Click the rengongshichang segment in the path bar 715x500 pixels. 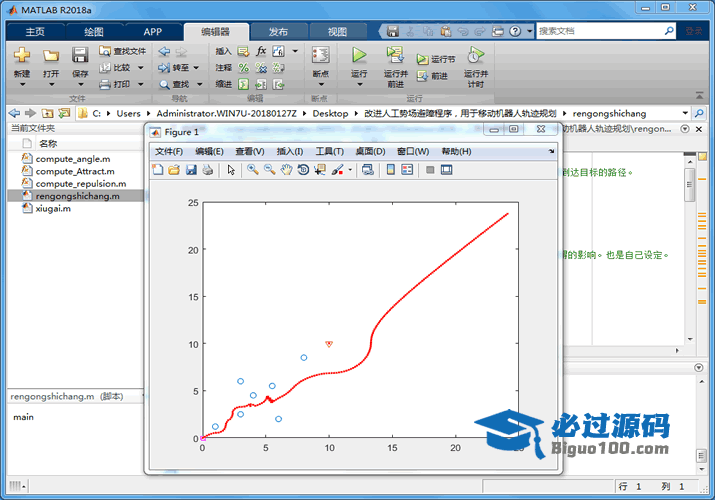click(x=609, y=113)
